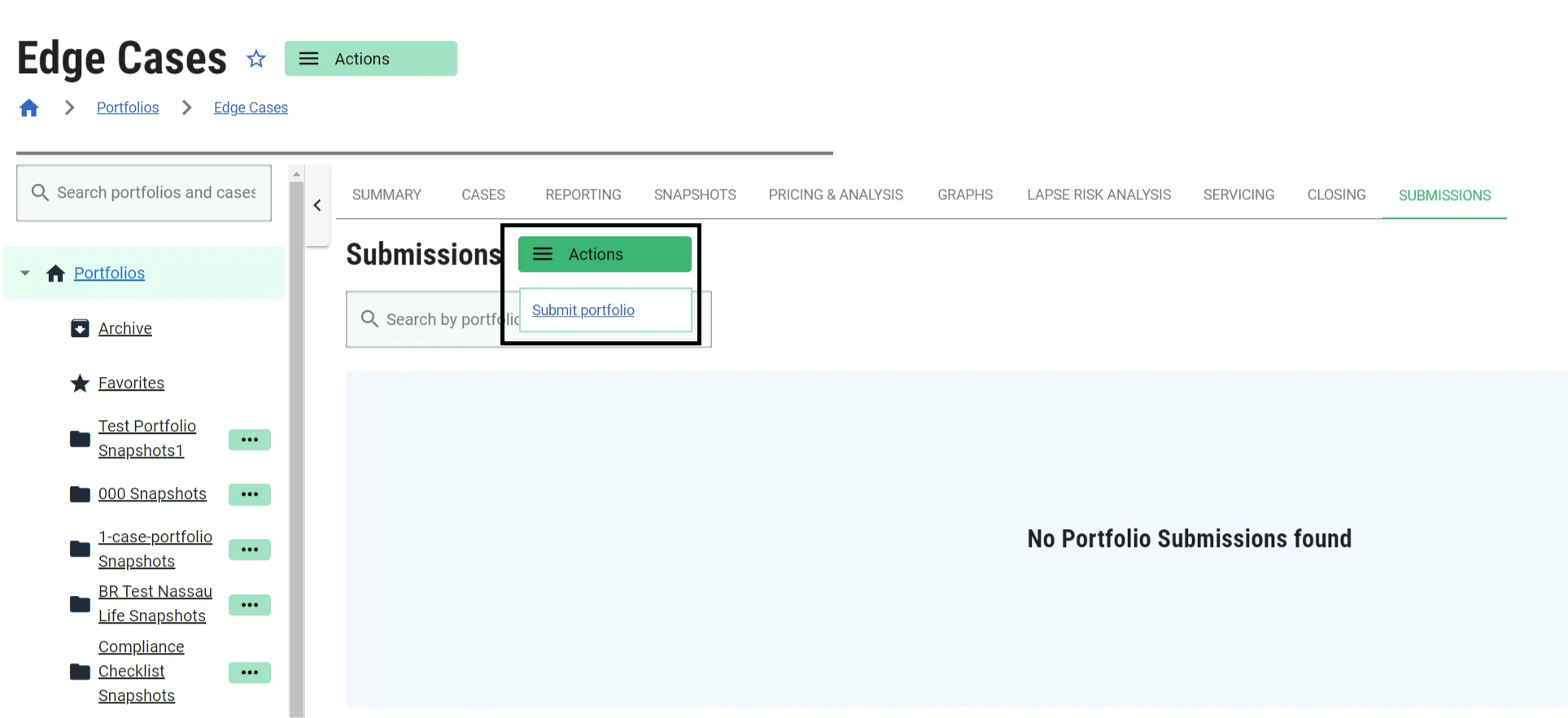
Task: Collapse the Portfolios tree node arrow
Action: pyautogui.click(x=25, y=274)
